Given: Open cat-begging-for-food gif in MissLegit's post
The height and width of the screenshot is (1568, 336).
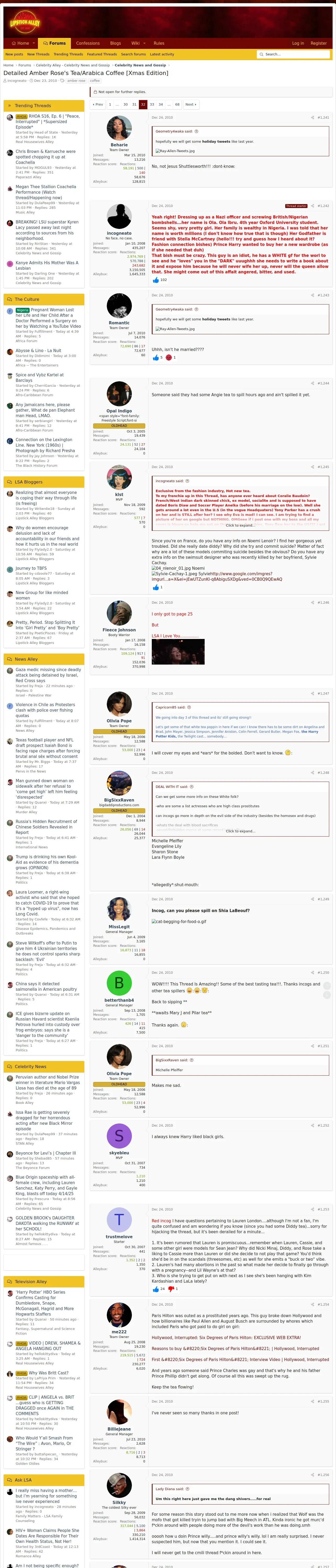Looking at the screenshot, I should (179, 921).
